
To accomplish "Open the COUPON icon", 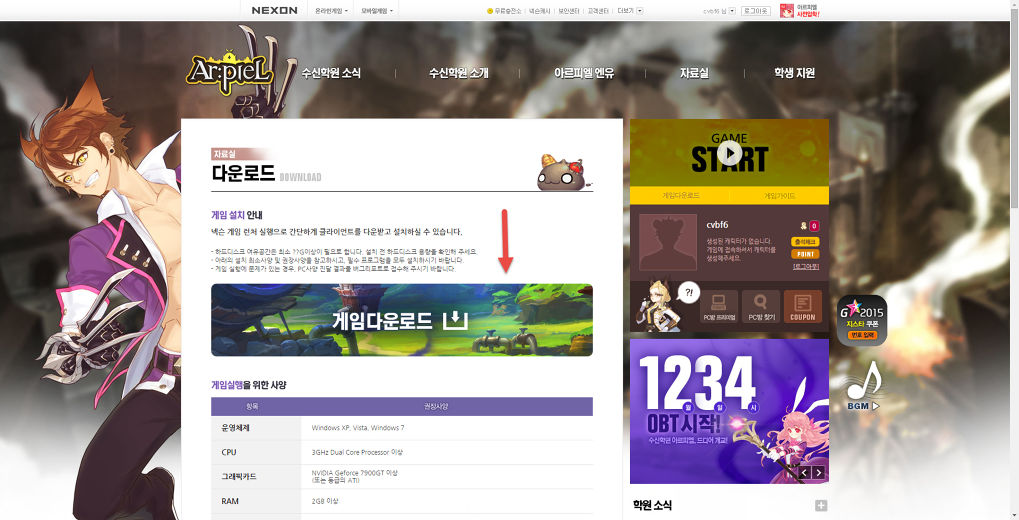I will tap(802, 307).
